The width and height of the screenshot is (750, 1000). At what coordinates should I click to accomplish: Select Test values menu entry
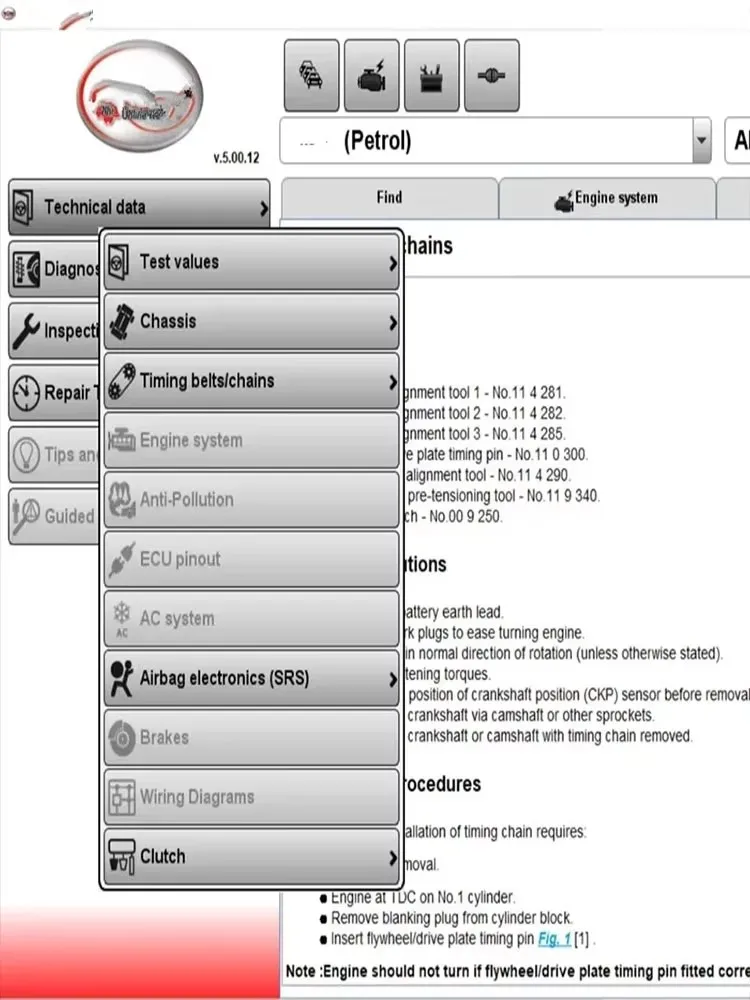click(x=252, y=262)
